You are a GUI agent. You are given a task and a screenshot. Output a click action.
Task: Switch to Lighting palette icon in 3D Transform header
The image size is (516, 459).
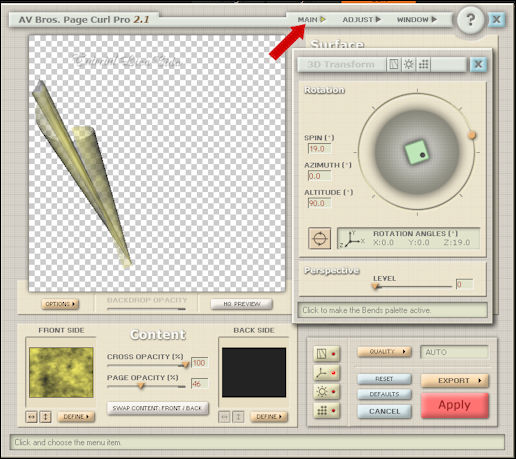pyautogui.click(x=409, y=64)
